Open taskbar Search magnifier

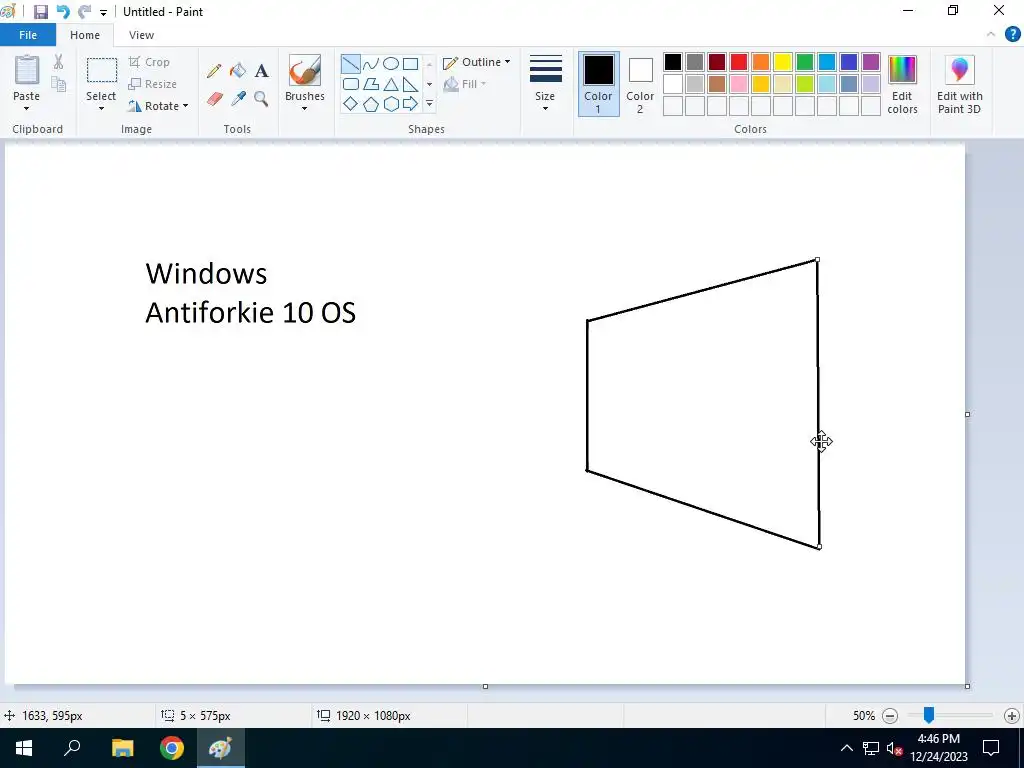[x=72, y=748]
